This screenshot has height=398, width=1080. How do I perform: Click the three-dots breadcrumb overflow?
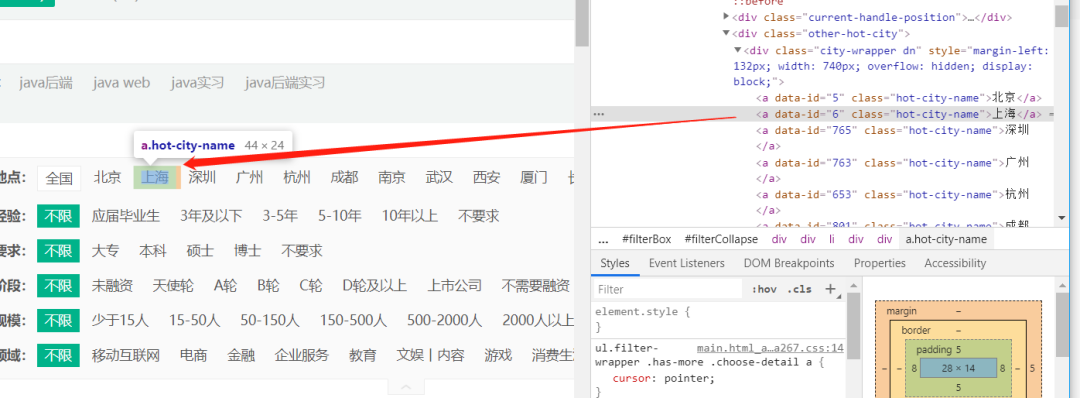coord(603,240)
